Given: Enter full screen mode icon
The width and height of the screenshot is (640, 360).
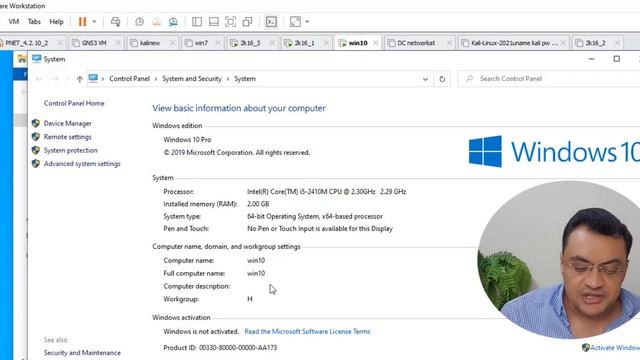Looking at the screenshot, I should coord(231,22).
